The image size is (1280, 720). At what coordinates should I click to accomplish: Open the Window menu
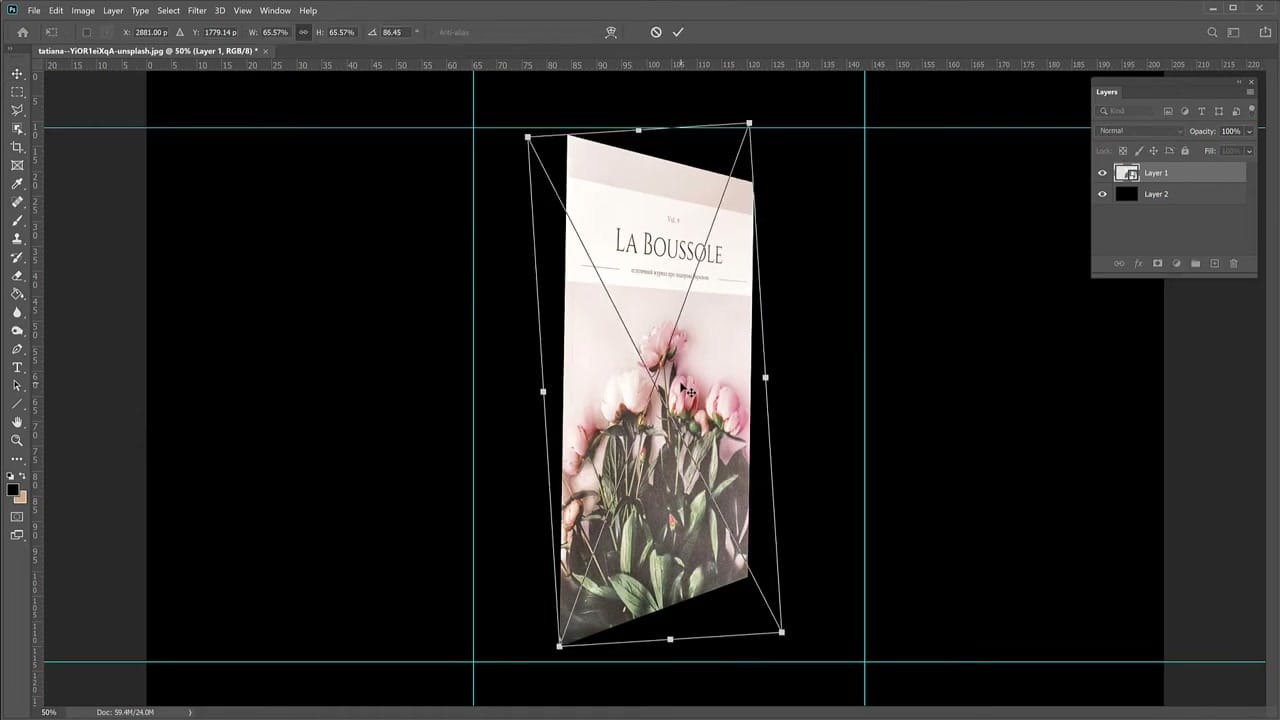click(275, 10)
